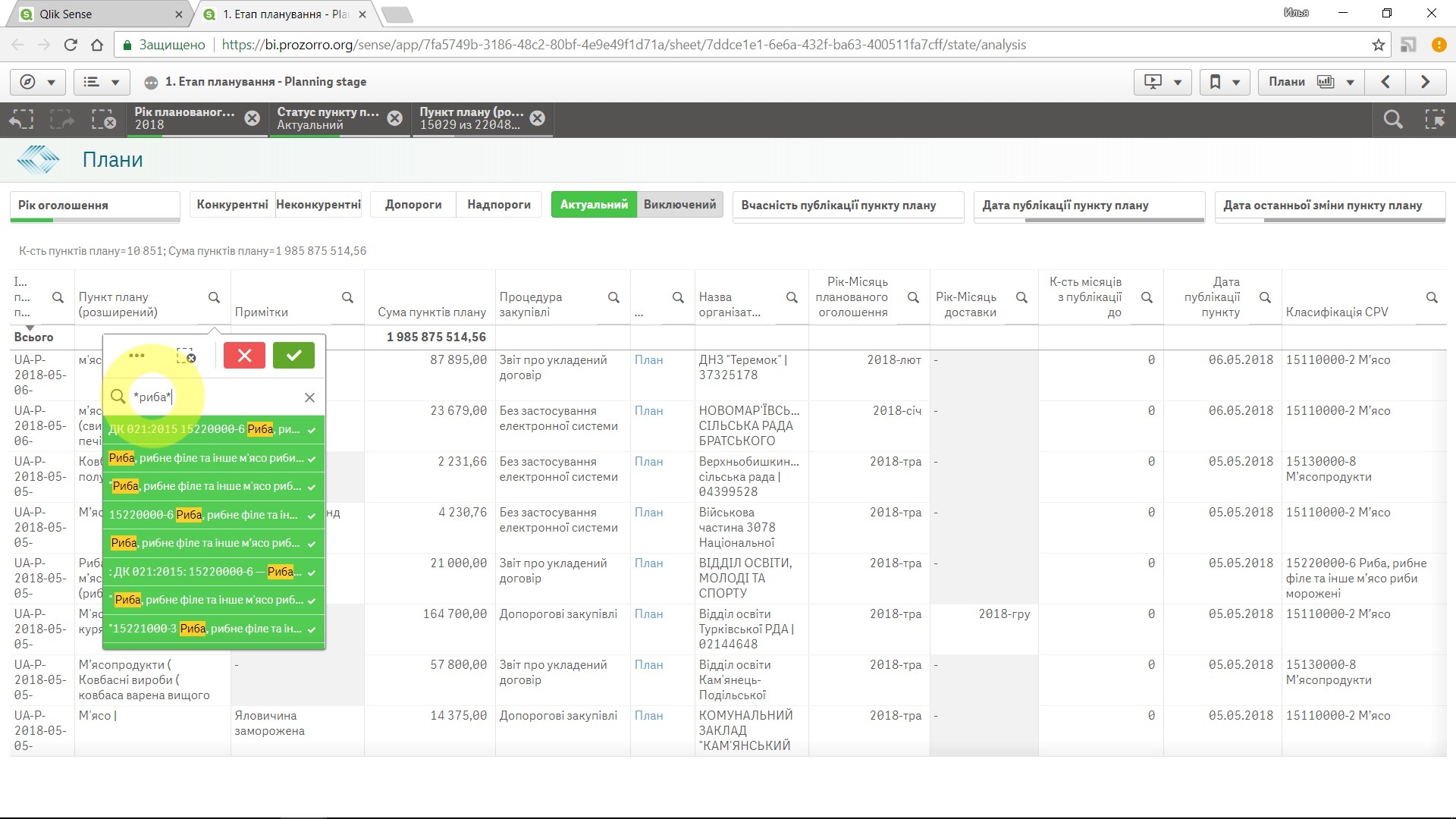Go to the next sheet arrow
This screenshot has width=1456, height=819.
[x=1425, y=82]
